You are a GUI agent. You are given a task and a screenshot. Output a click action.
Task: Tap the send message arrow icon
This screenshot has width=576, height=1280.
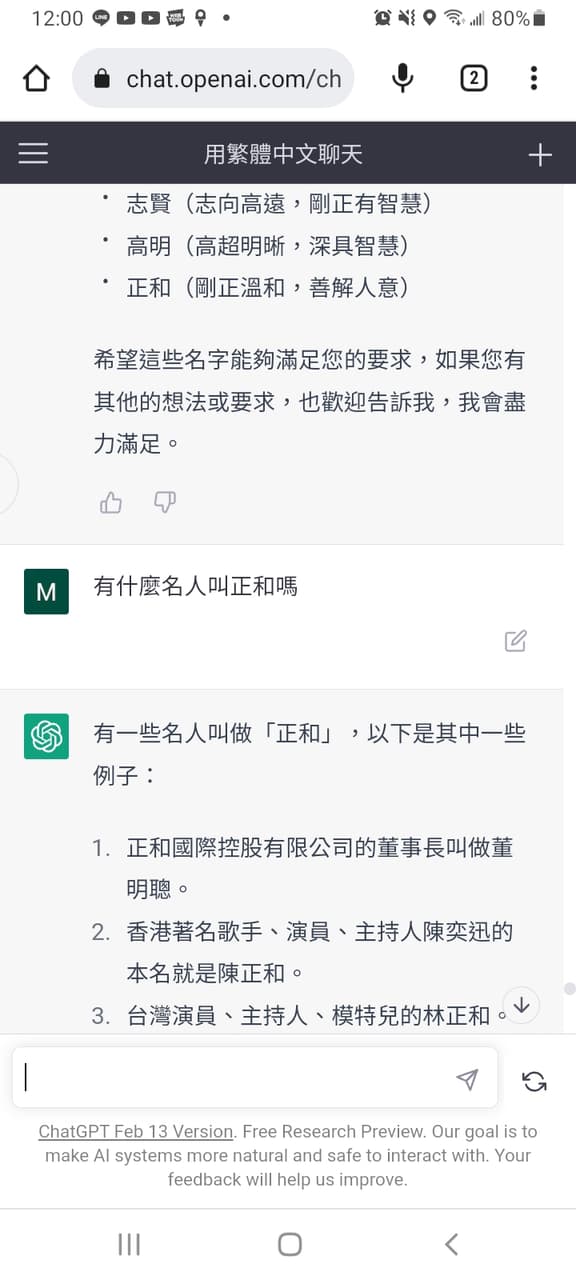(x=467, y=1080)
